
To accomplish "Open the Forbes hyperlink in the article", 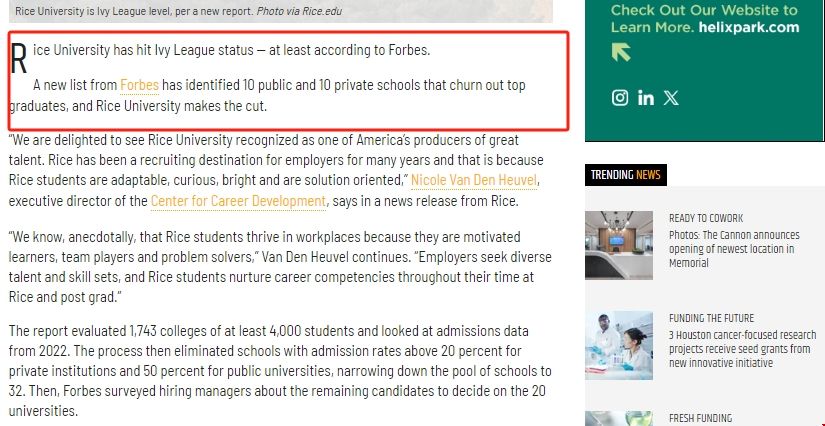I will 139,86.
